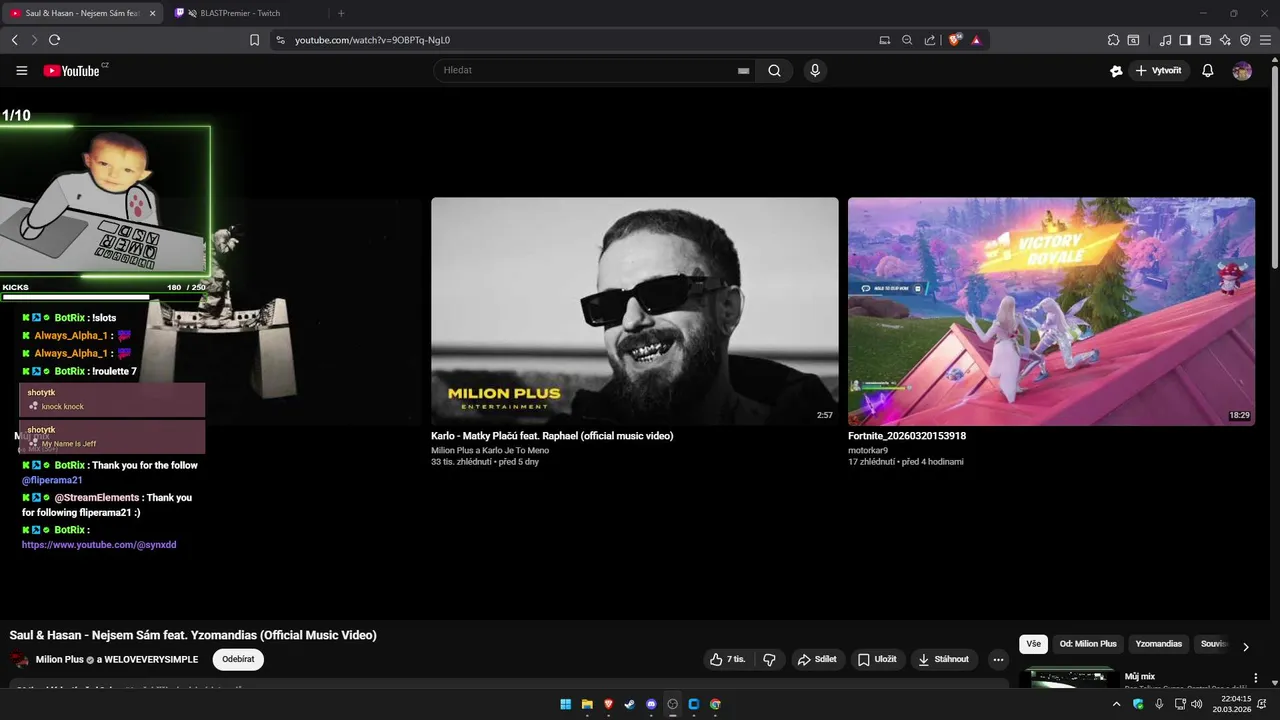The width and height of the screenshot is (1280, 720).
Task: Open the Windows Start menu
Action: pyautogui.click(x=566, y=704)
